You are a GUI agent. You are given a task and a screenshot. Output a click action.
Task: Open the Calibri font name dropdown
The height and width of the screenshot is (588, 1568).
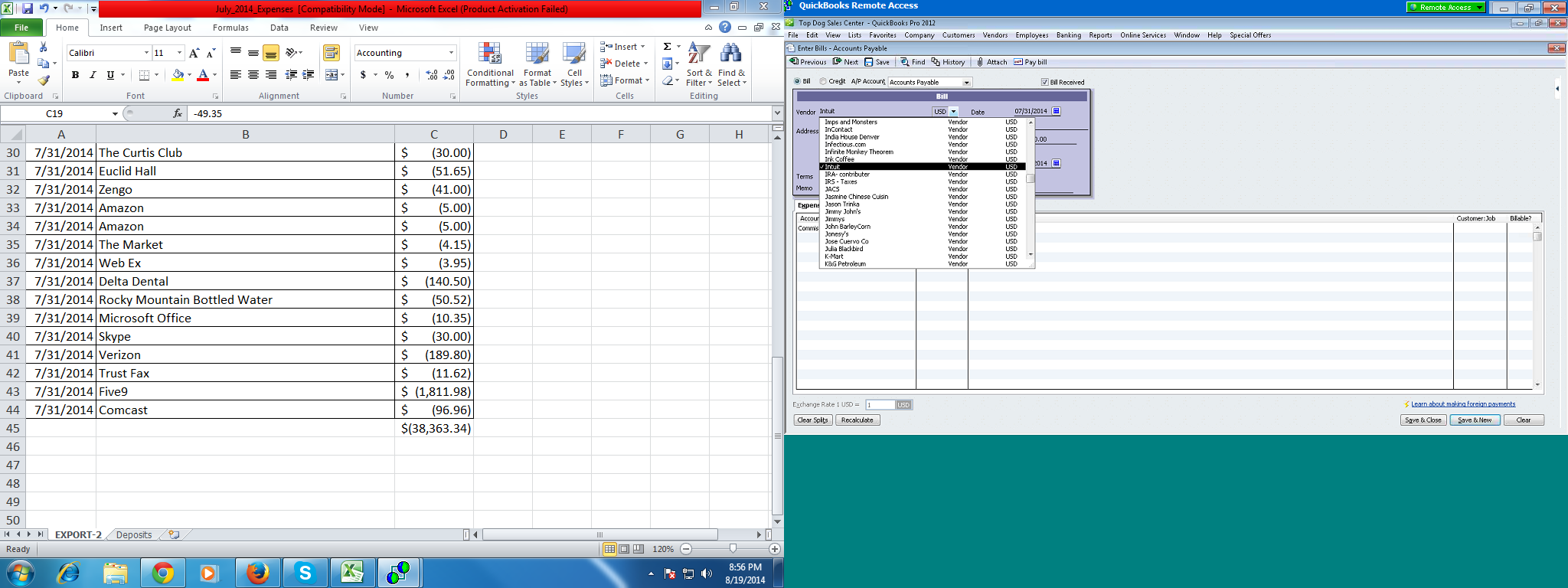pyautogui.click(x=146, y=53)
